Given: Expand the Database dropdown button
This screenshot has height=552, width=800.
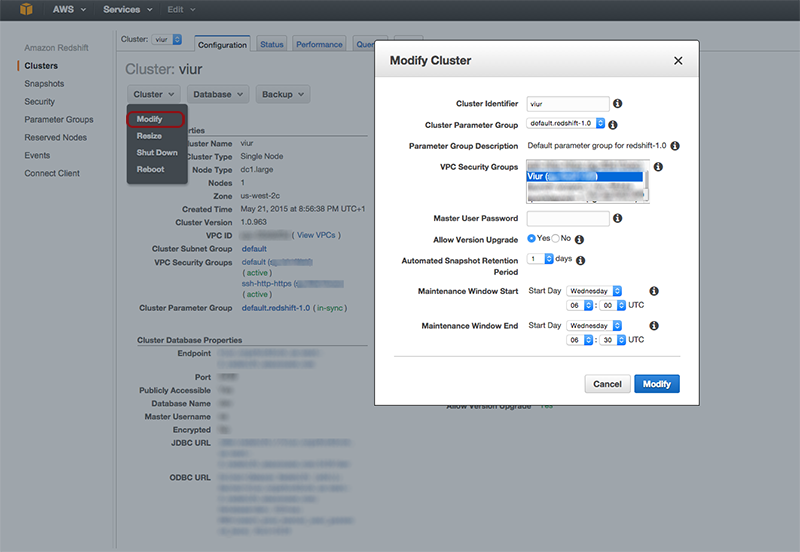Looking at the screenshot, I should click(218, 94).
